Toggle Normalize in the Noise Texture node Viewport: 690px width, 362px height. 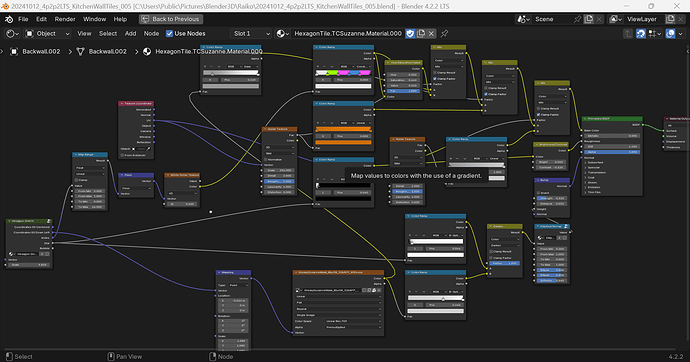point(266,159)
